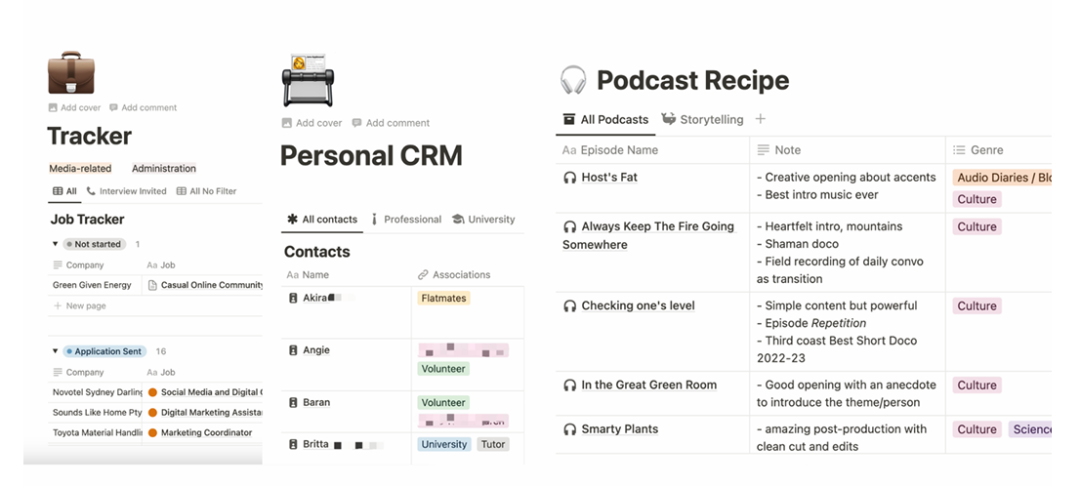
Task: Click Company column header in Application Sent group
Action: (x=78, y=372)
